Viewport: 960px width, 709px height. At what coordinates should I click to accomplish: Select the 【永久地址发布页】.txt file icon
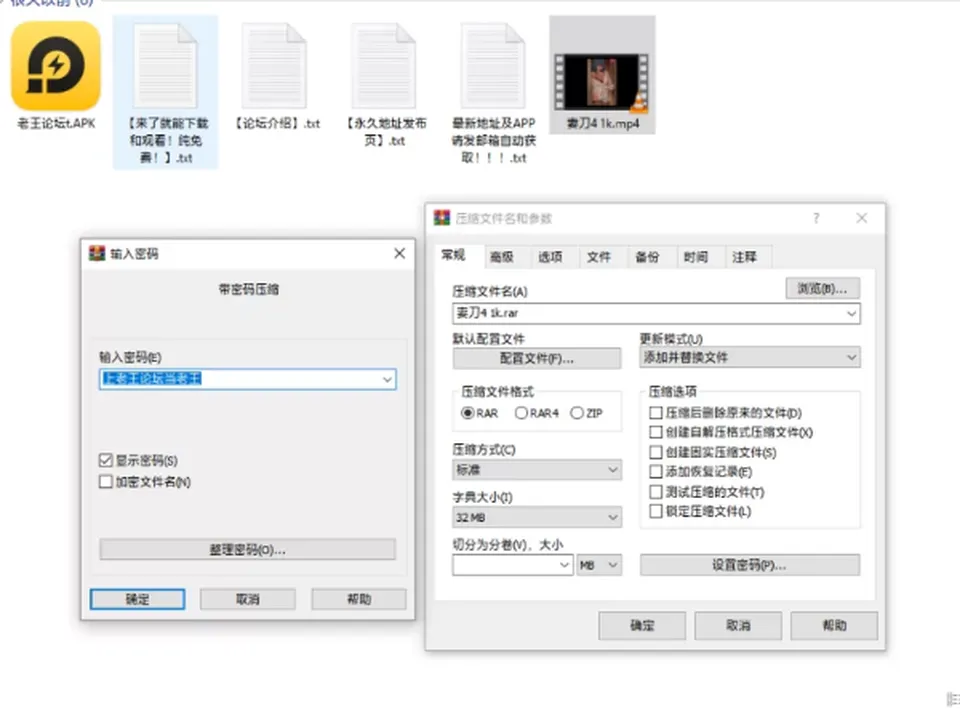(384, 66)
